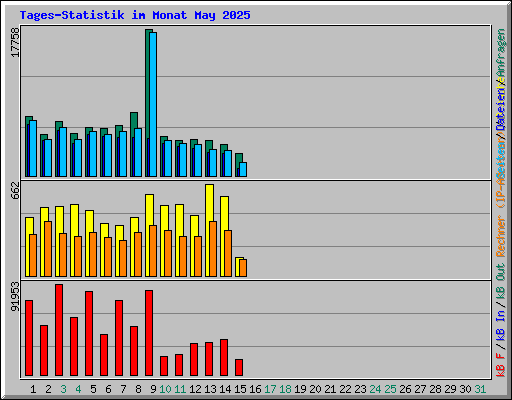Click the cyan bar for day 15
The width and height of the screenshot is (512, 400).
click(x=243, y=170)
